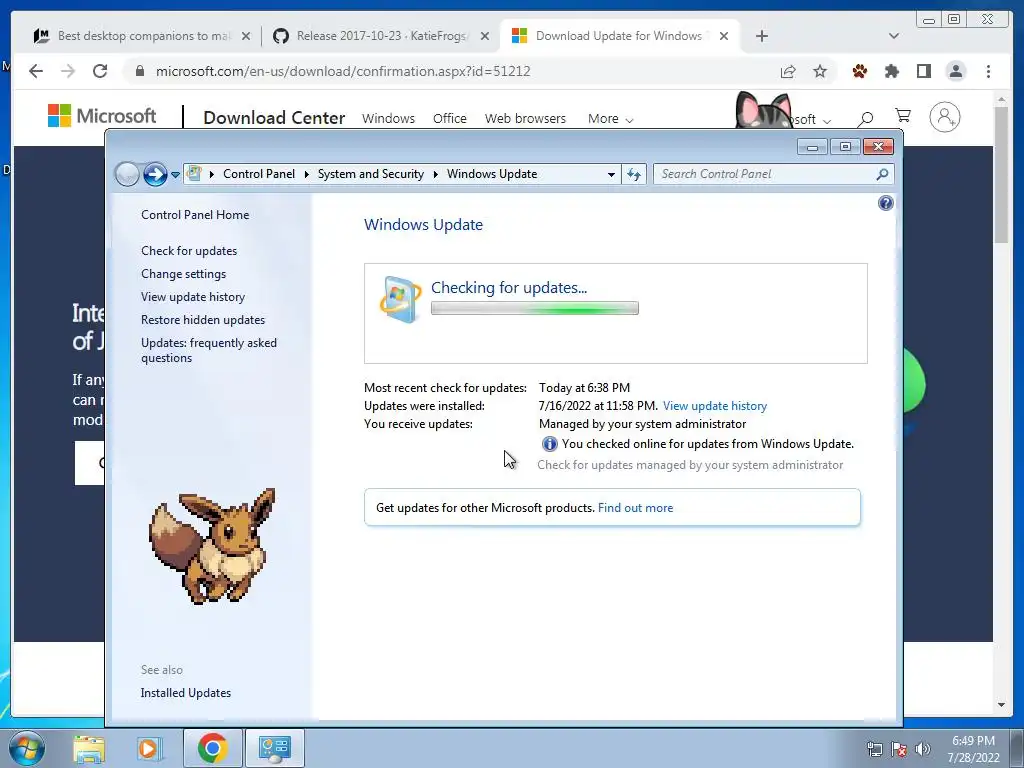Open Windows Update help icon

click(886, 203)
